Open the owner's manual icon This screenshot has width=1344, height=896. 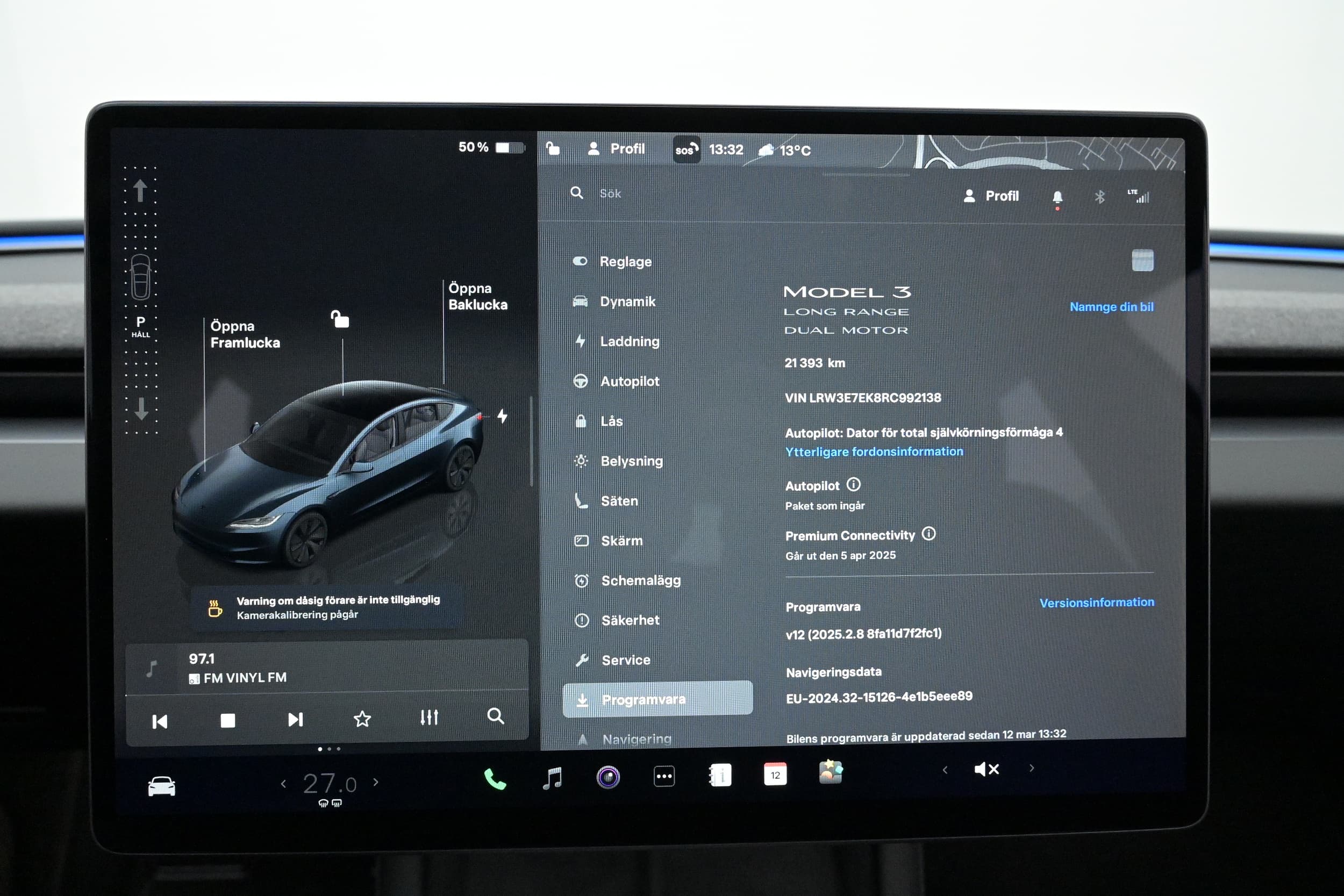click(720, 776)
